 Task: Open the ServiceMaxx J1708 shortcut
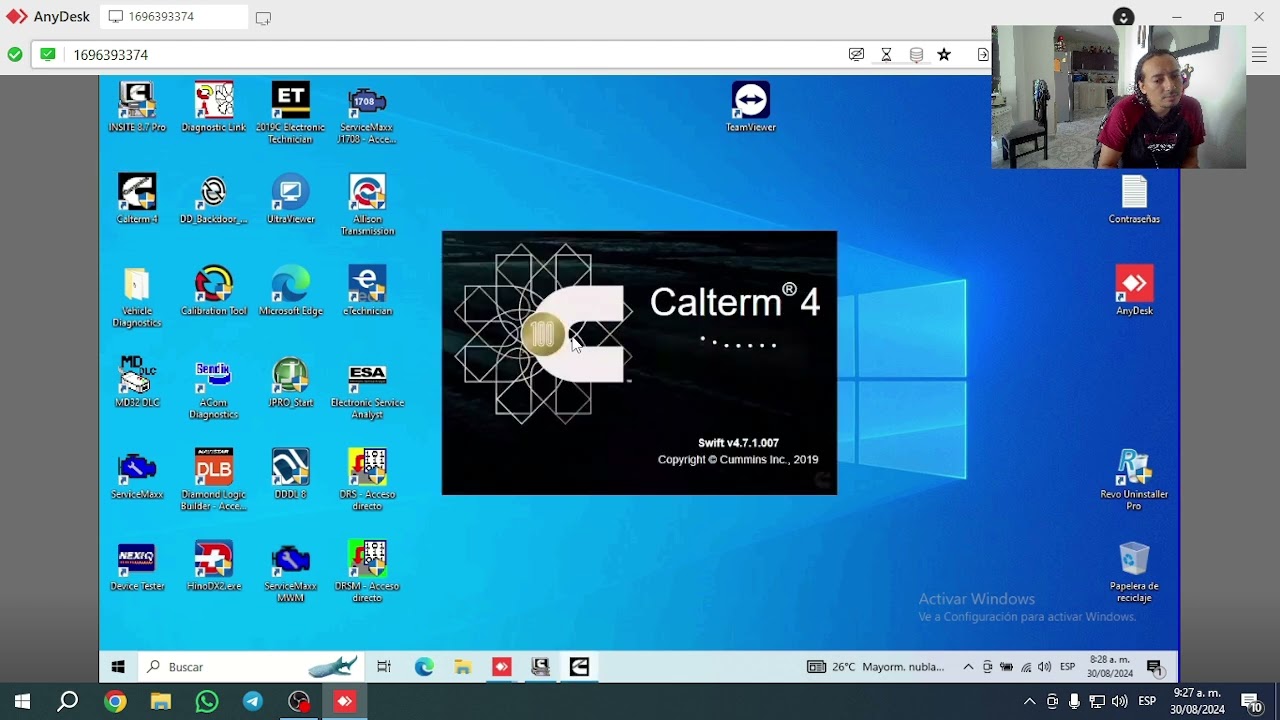tap(367, 113)
